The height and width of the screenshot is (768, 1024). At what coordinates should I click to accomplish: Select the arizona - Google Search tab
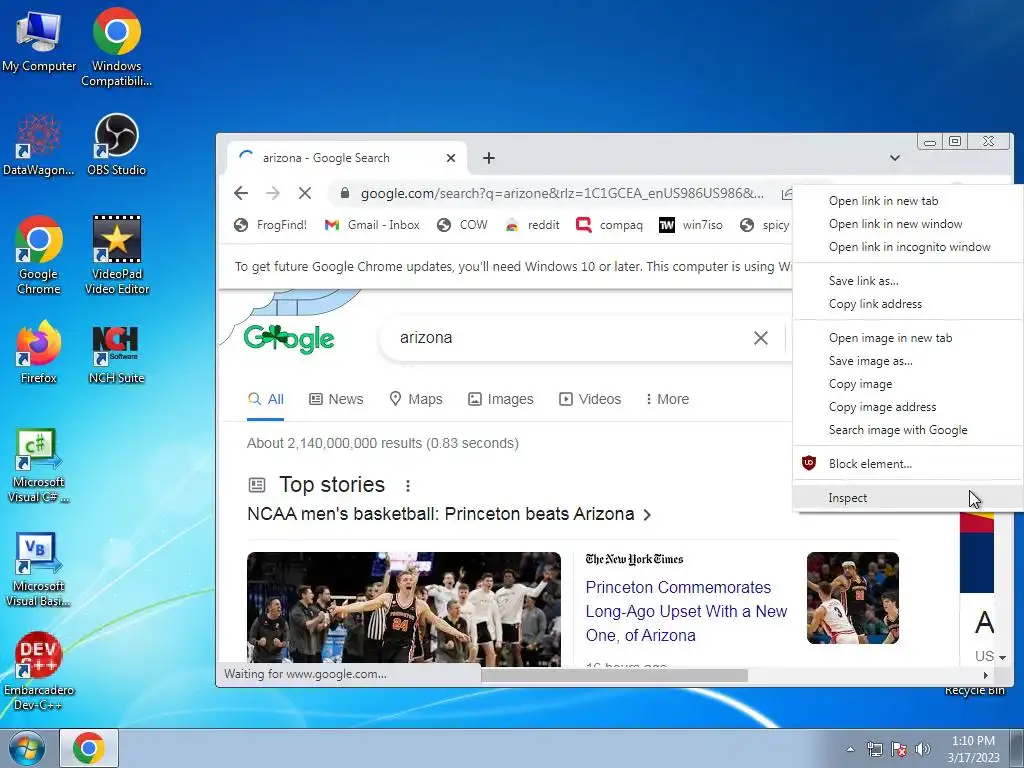coord(347,158)
